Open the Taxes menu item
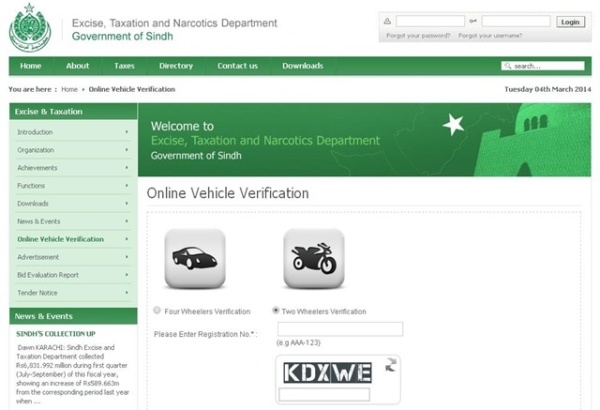This screenshot has width=600, height=410. pyautogui.click(x=124, y=66)
